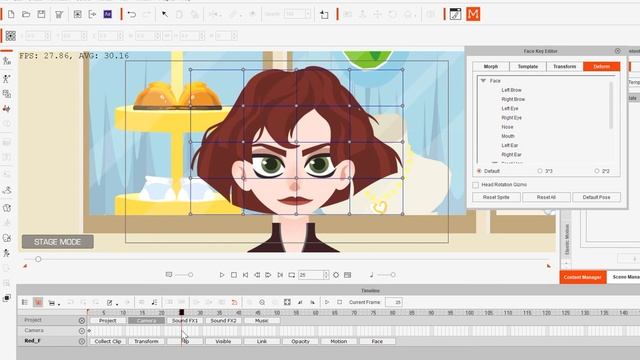Step to next frame
640x360 pixels.
pos(268,275)
